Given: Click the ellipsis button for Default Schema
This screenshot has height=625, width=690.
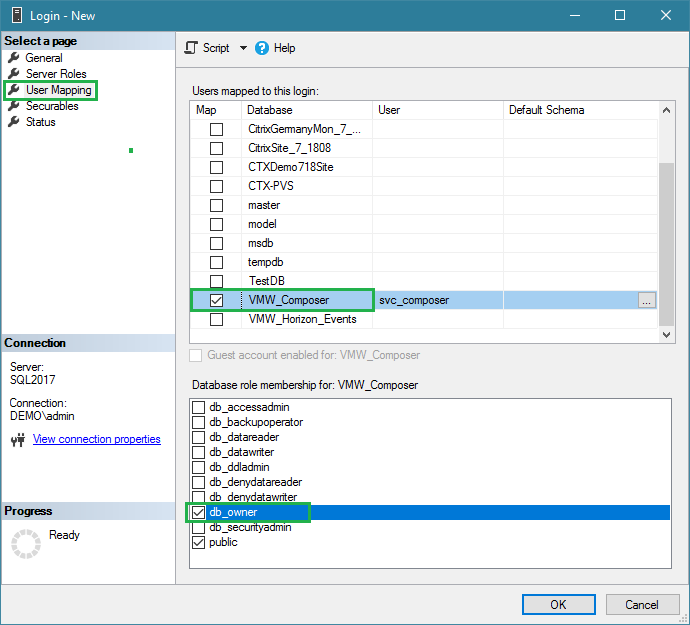Looking at the screenshot, I should [646, 300].
